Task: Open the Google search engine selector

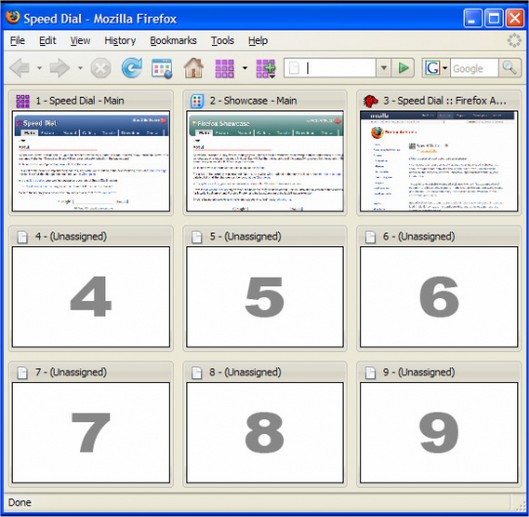Action: coord(436,68)
